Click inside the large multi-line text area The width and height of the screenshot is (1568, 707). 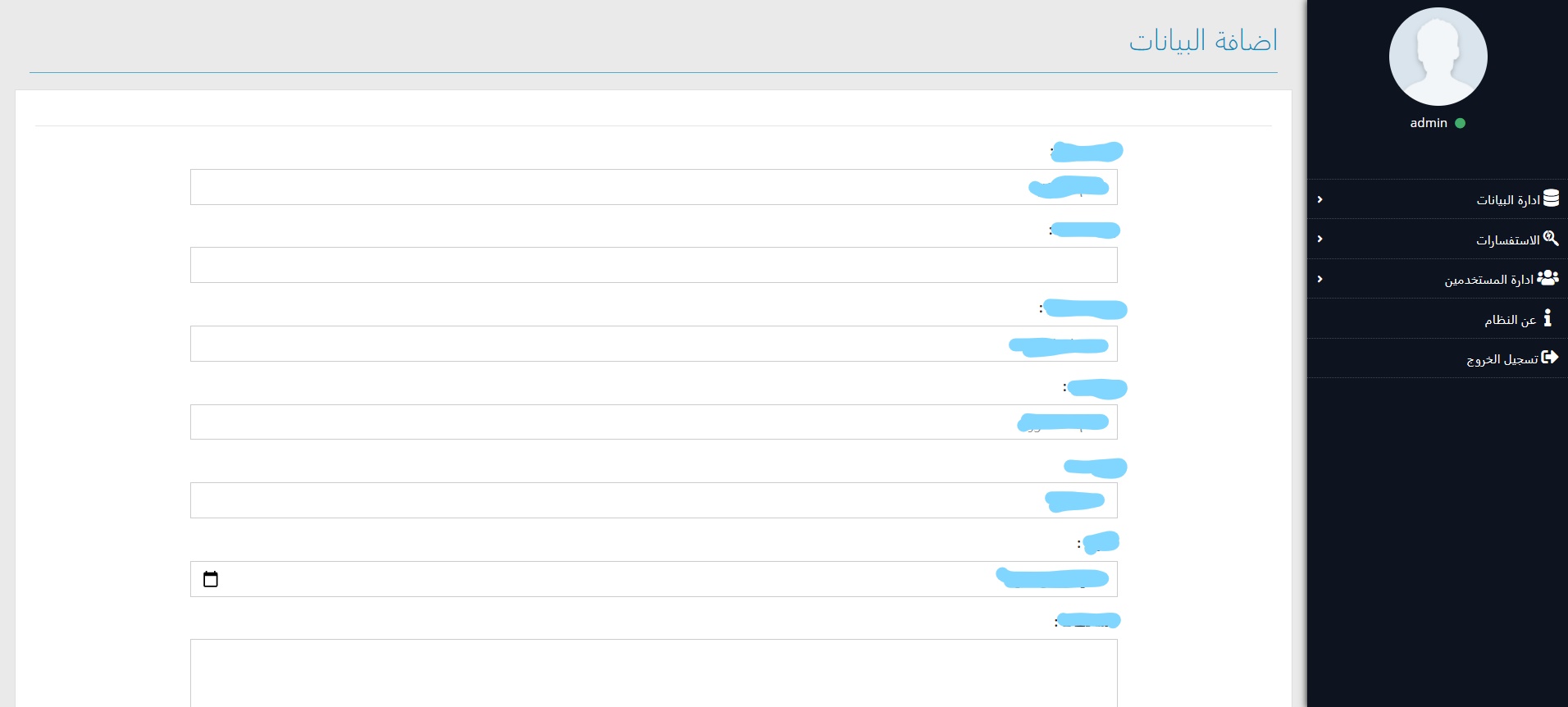[x=654, y=673]
